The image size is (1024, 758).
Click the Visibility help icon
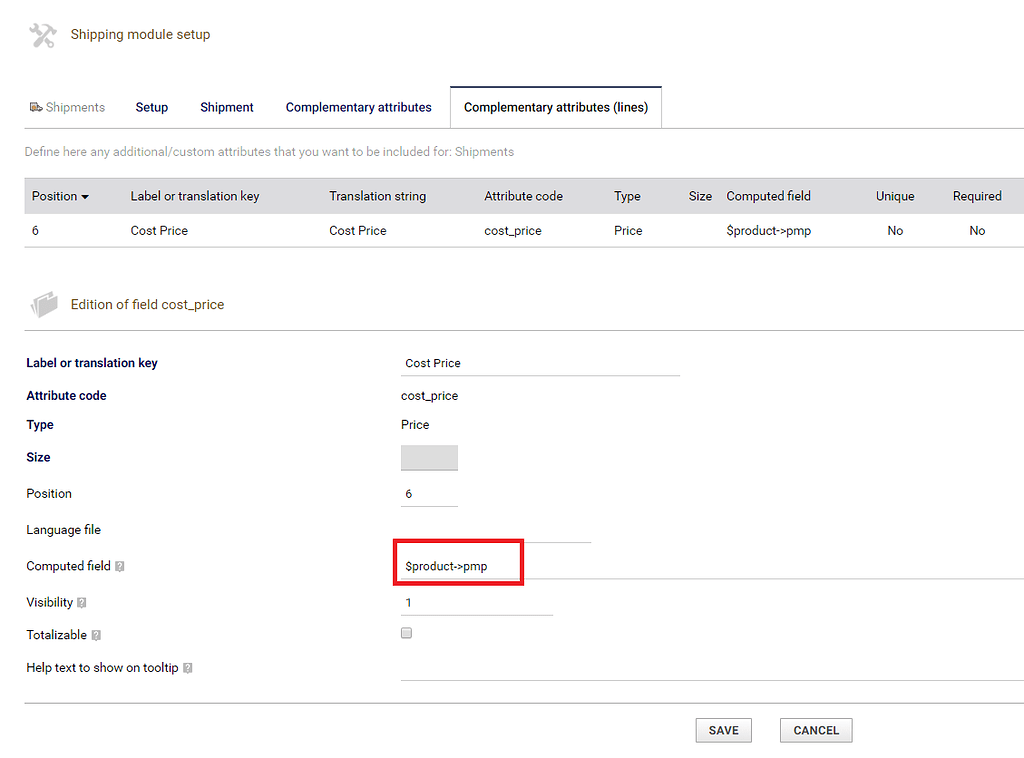[82, 603]
